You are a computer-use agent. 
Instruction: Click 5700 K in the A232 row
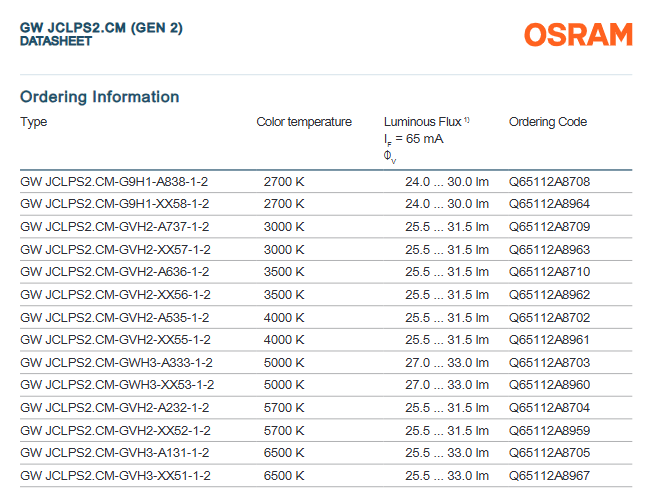(284, 408)
